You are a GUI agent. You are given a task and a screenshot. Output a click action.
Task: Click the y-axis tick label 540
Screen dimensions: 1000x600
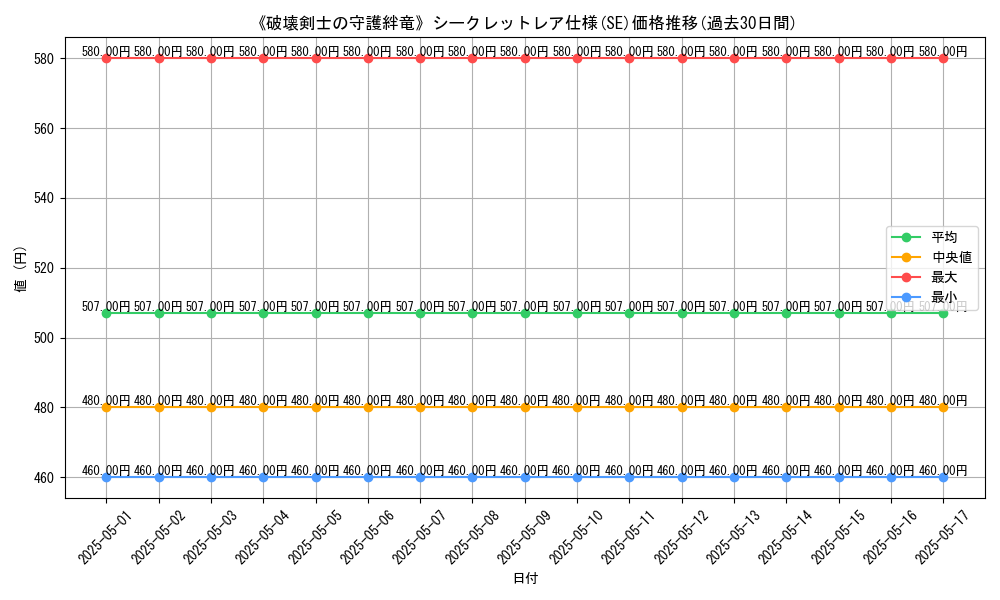tap(44, 198)
